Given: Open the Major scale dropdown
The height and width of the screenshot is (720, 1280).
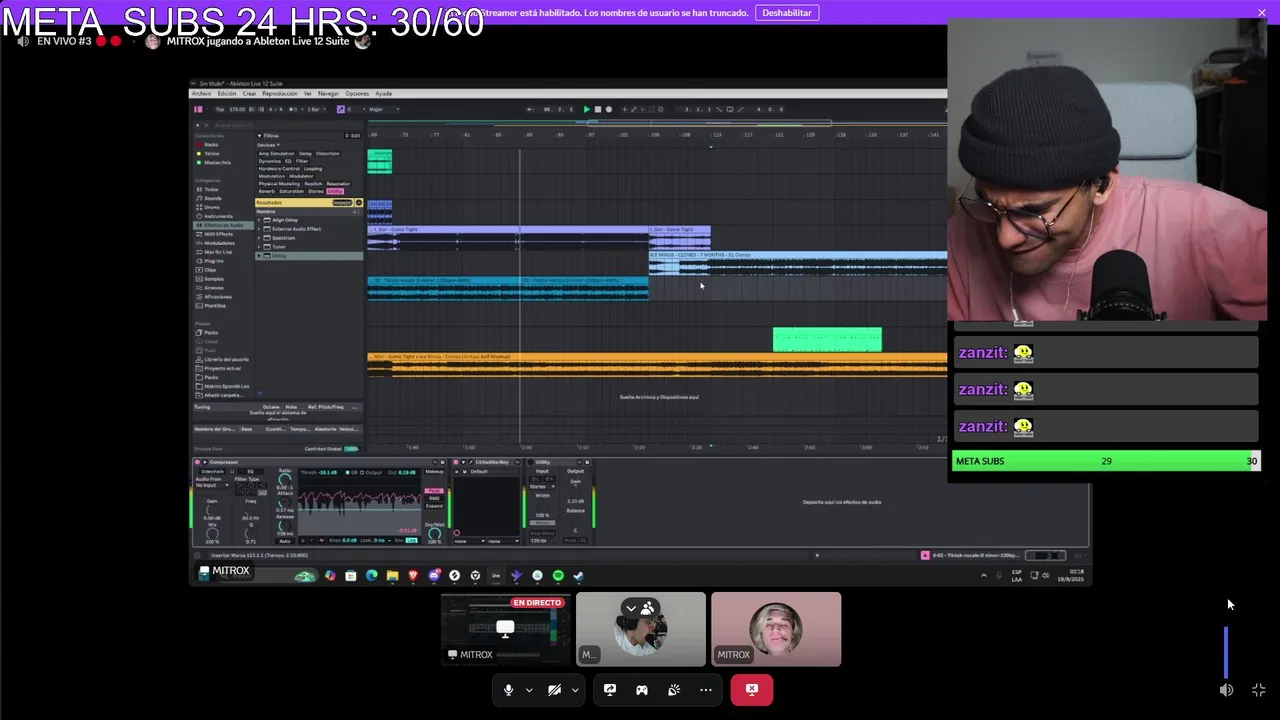Looking at the screenshot, I should [384, 109].
